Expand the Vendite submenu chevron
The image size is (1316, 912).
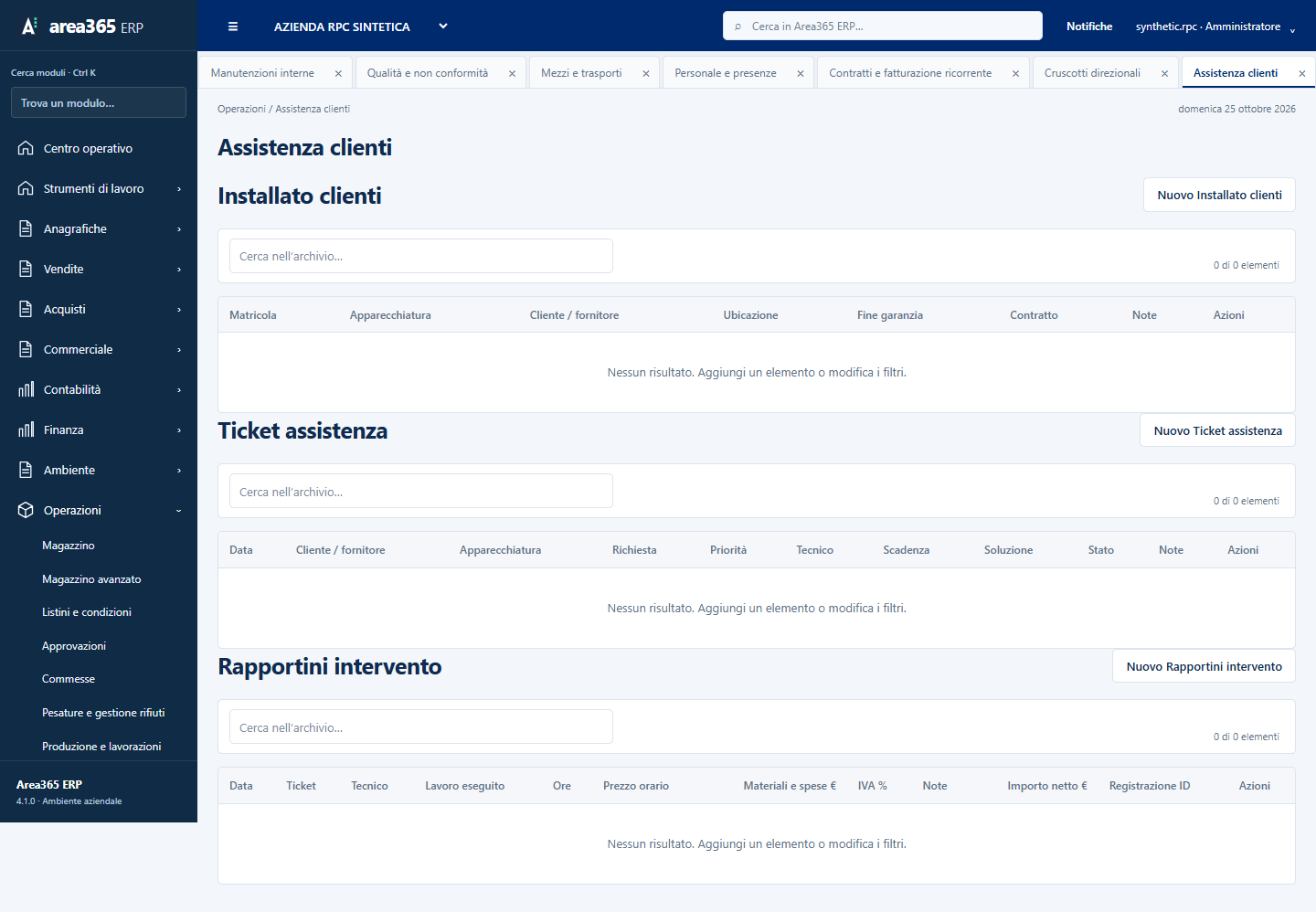click(179, 270)
